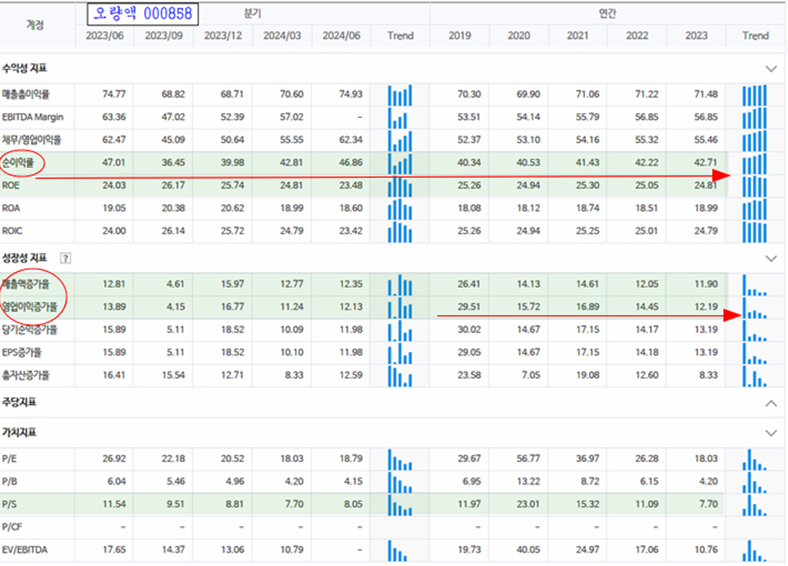
Task: Click the 2023 annual column header
Action: (699, 36)
